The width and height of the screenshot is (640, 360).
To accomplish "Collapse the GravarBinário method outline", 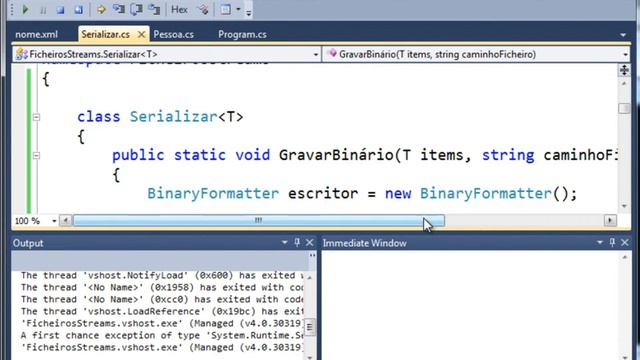I will click(x=36, y=156).
